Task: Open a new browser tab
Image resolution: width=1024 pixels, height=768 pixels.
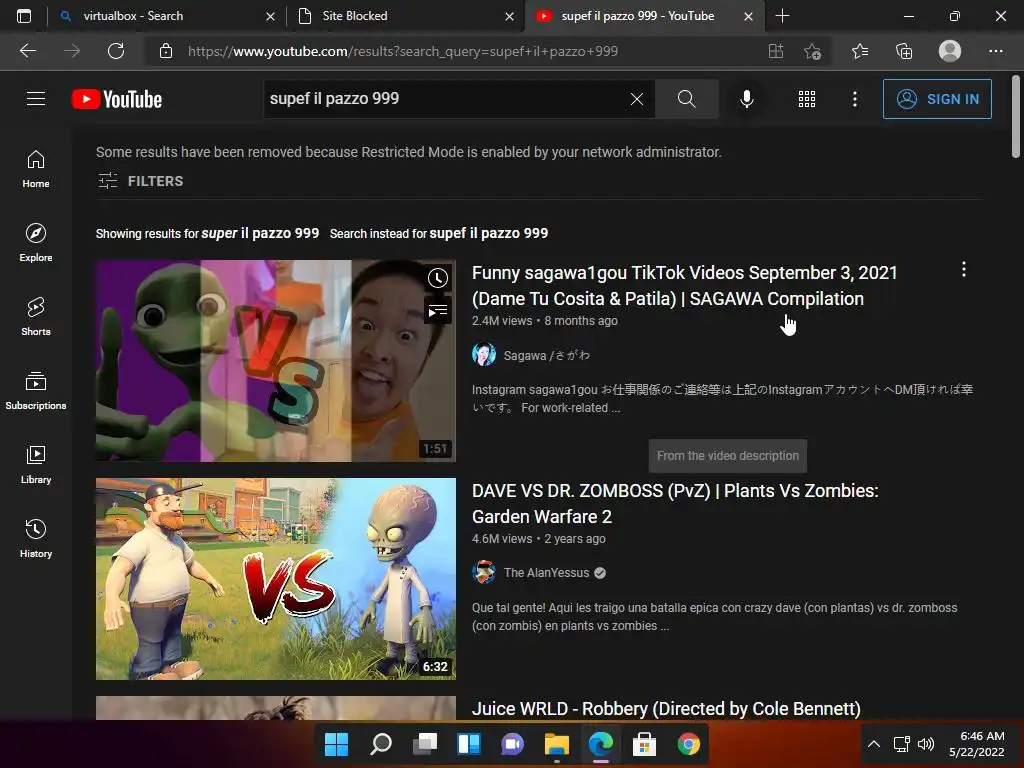Action: click(x=782, y=16)
